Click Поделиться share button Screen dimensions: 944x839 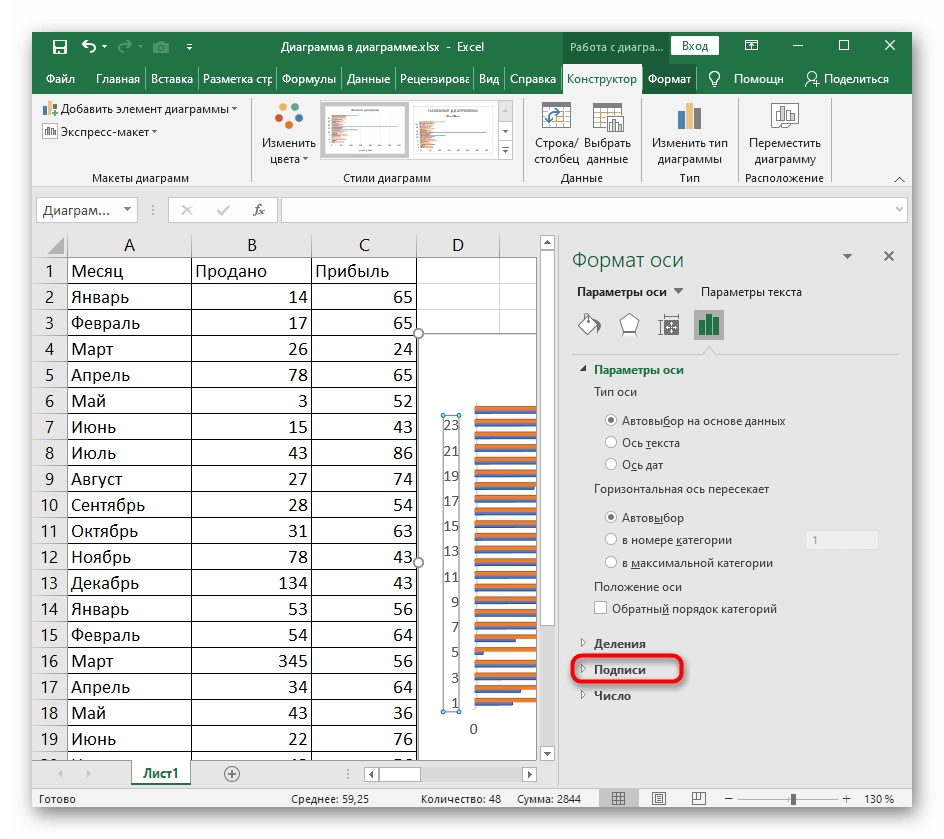(x=846, y=79)
